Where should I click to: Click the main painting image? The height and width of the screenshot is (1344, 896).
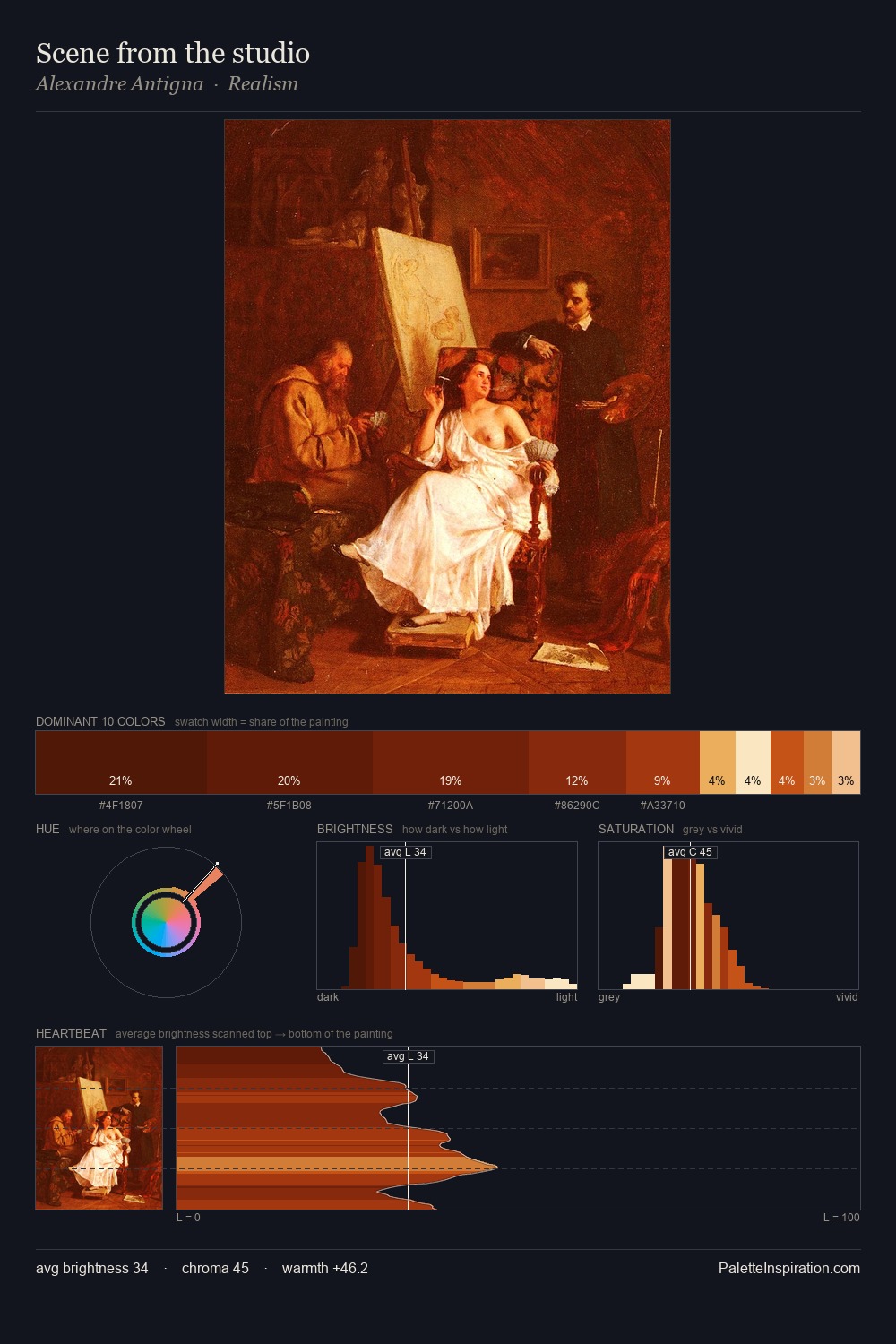tap(447, 407)
